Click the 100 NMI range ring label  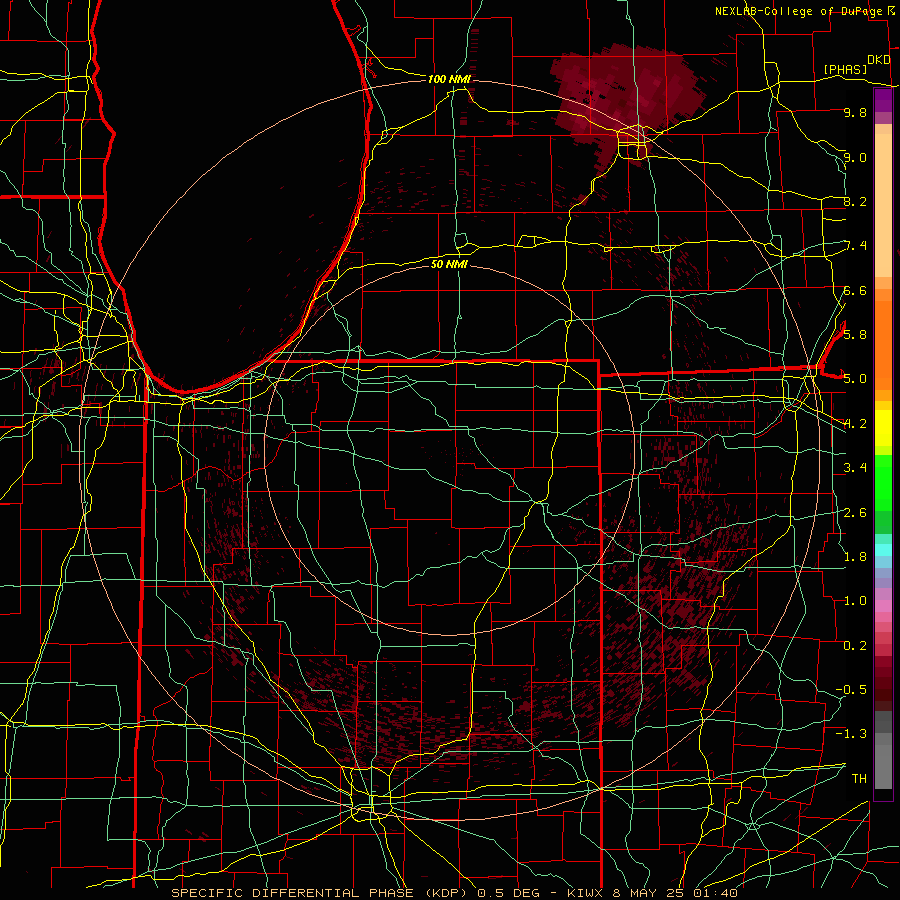pos(449,79)
